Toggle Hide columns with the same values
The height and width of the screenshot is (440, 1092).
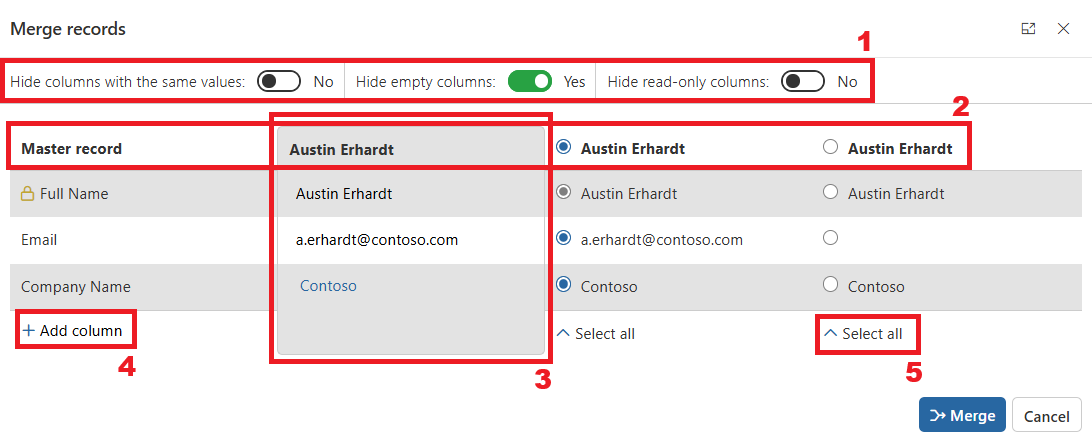(x=279, y=81)
